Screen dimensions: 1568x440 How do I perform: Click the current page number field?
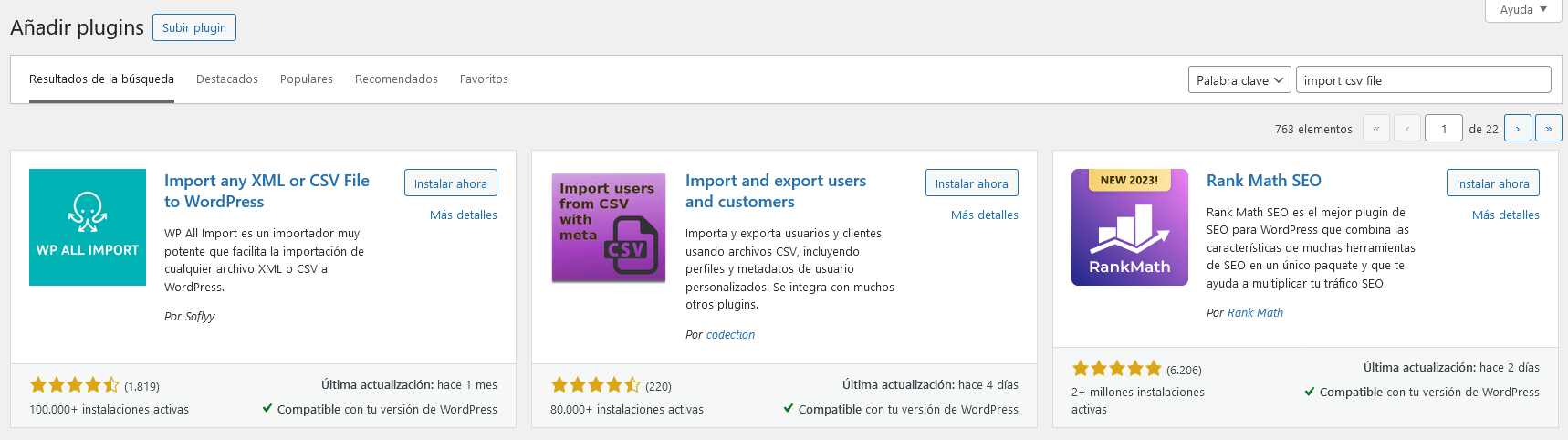coord(1443,129)
